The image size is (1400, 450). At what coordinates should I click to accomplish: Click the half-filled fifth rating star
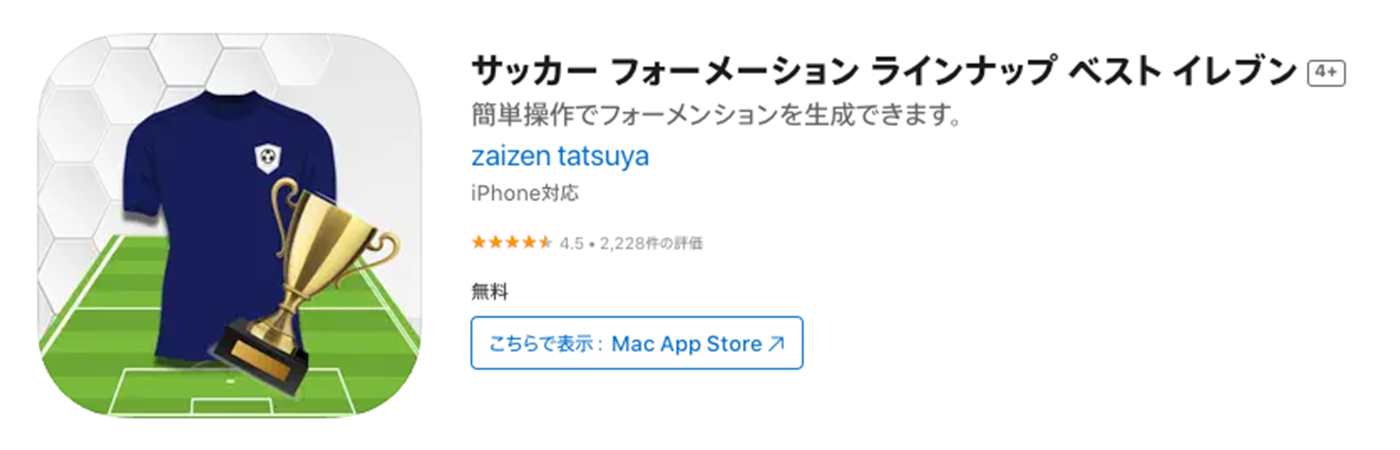point(545,243)
